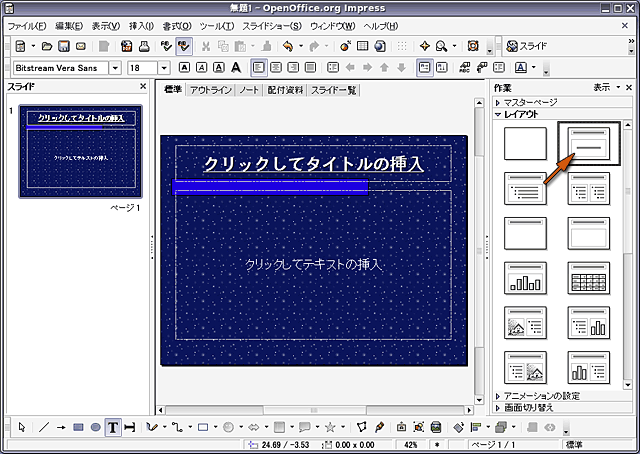The height and width of the screenshot is (454, 640).
Task: Choose the blank slide layout
Action: (526, 145)
